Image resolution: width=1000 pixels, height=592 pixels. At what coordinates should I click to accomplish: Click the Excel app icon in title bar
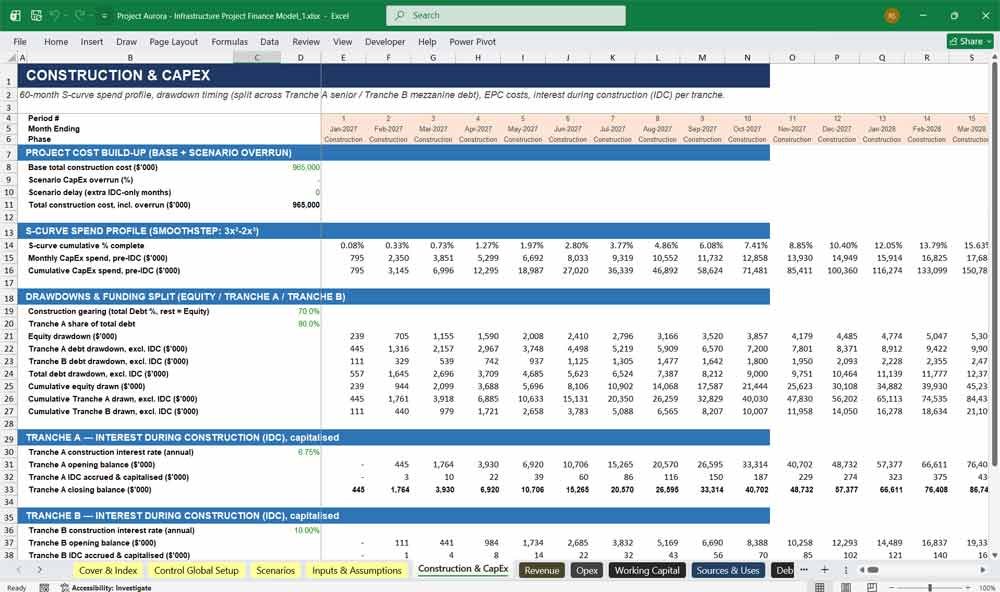(15, 15)
